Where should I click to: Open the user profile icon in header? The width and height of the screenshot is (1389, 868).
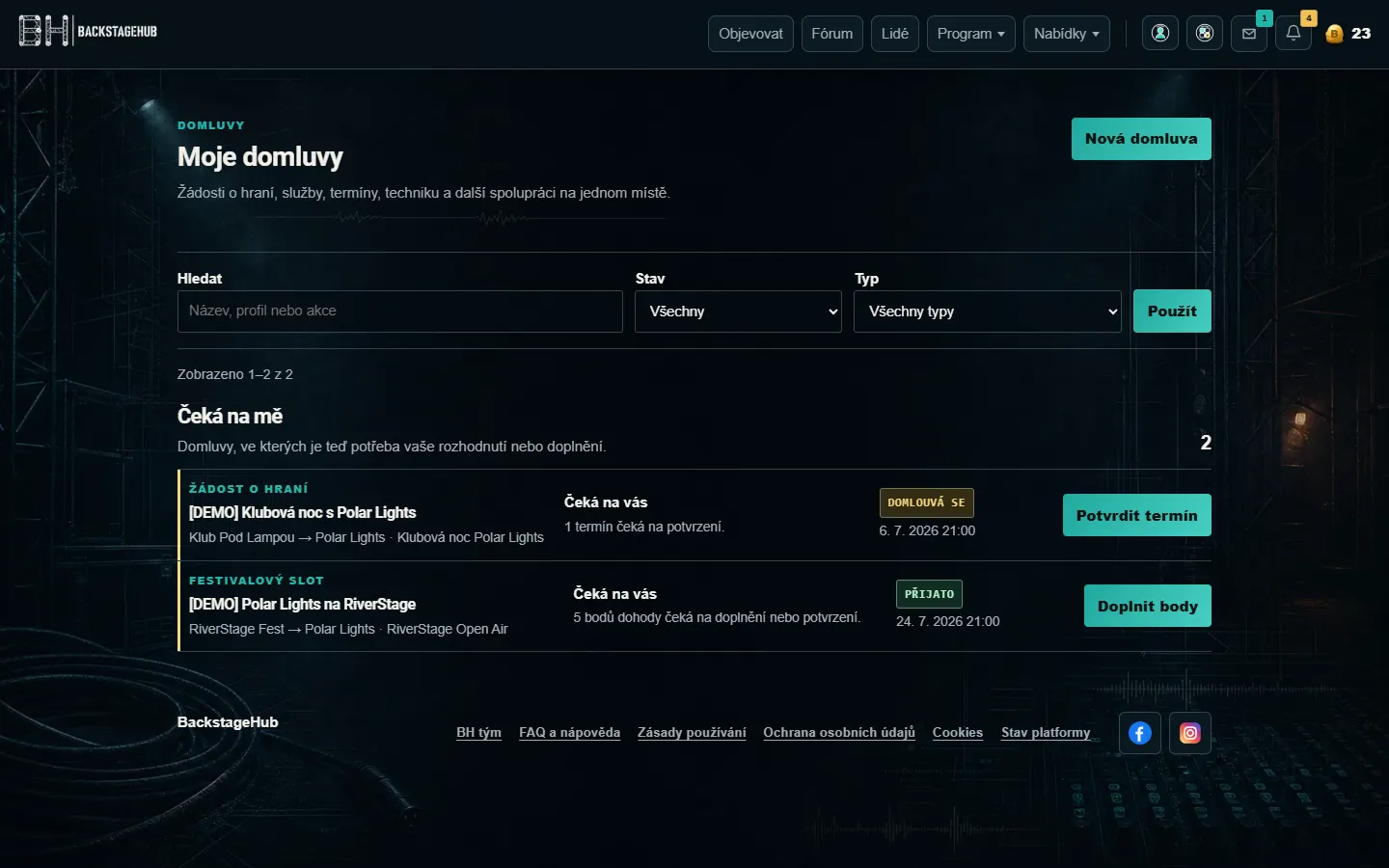pyautogui.click(x=1160, y=33)
